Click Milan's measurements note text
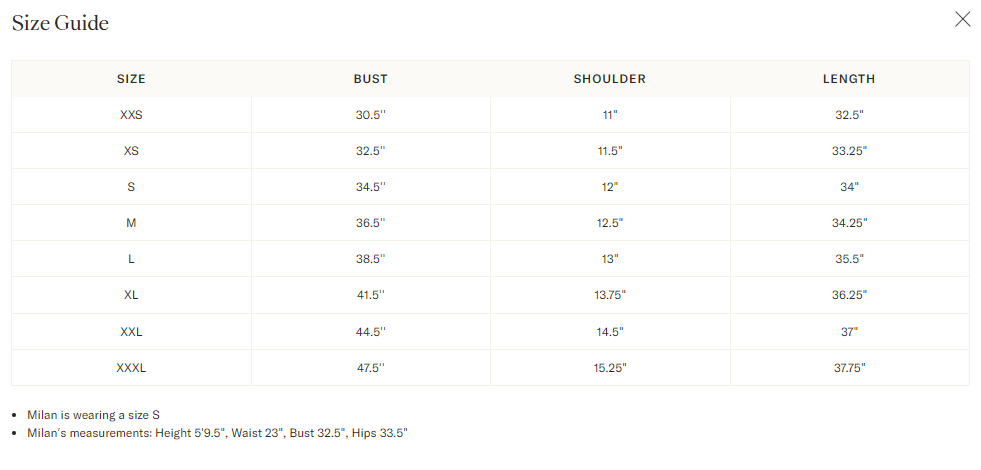Viewport: 981px width, 470px height. [217, 433]
